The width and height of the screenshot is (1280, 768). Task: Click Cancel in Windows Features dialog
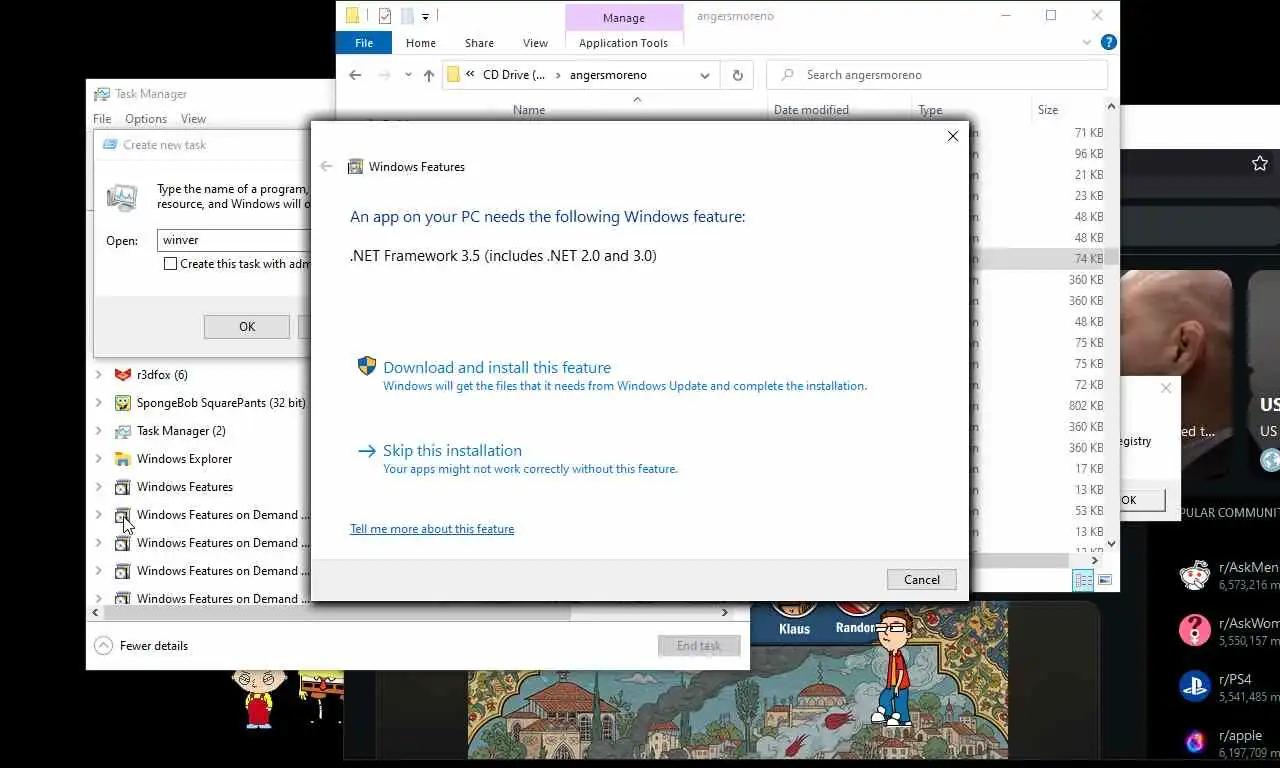tap(922, 580)
